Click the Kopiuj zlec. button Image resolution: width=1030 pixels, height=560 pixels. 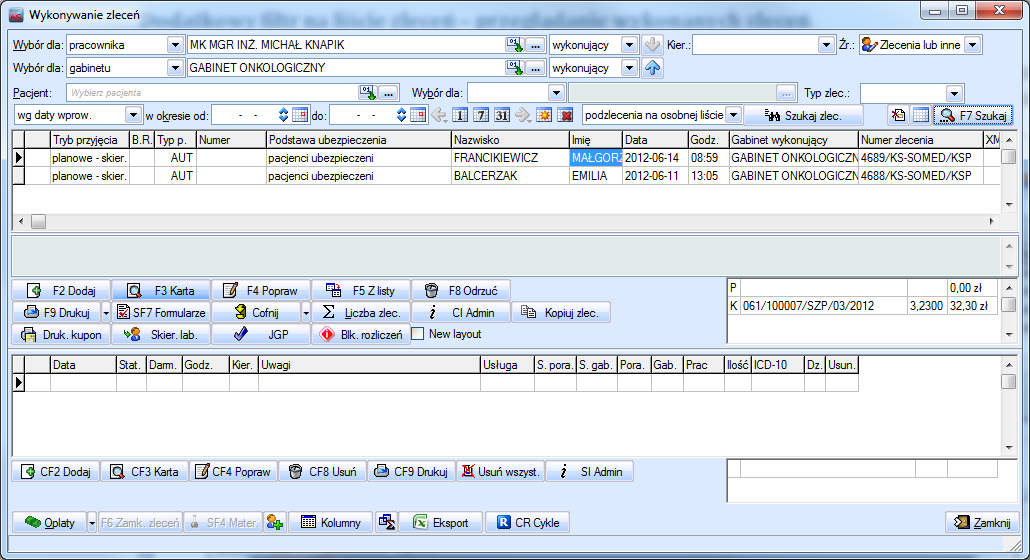click(561, 312)
